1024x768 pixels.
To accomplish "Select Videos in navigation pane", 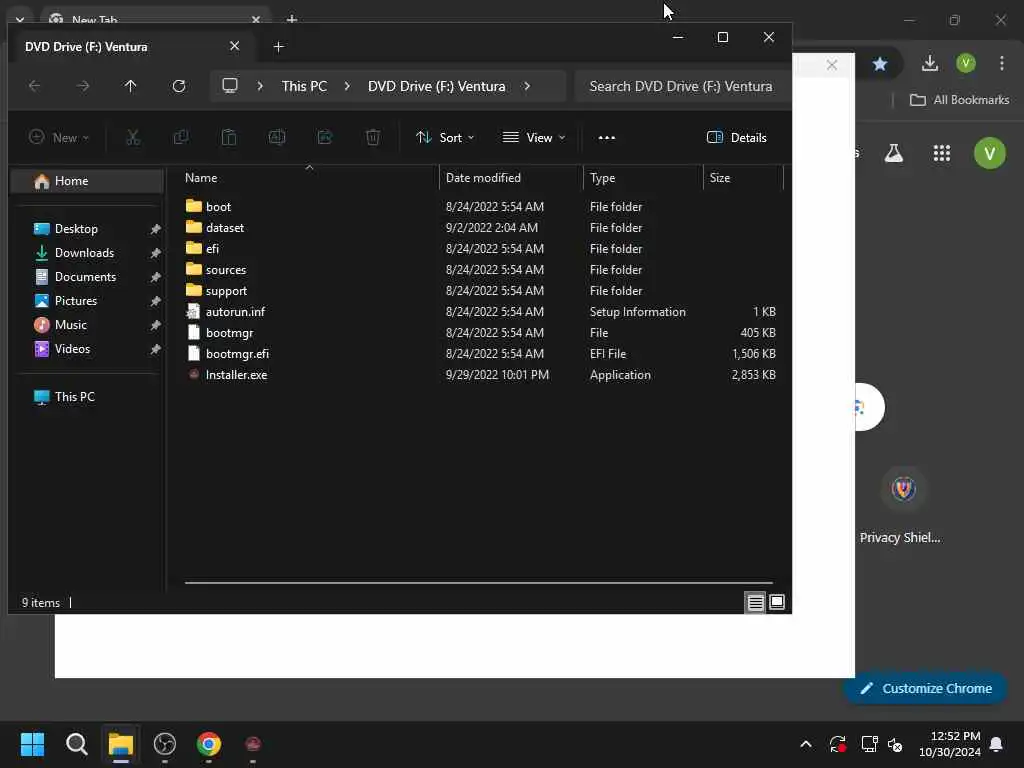I will point(88,349).
